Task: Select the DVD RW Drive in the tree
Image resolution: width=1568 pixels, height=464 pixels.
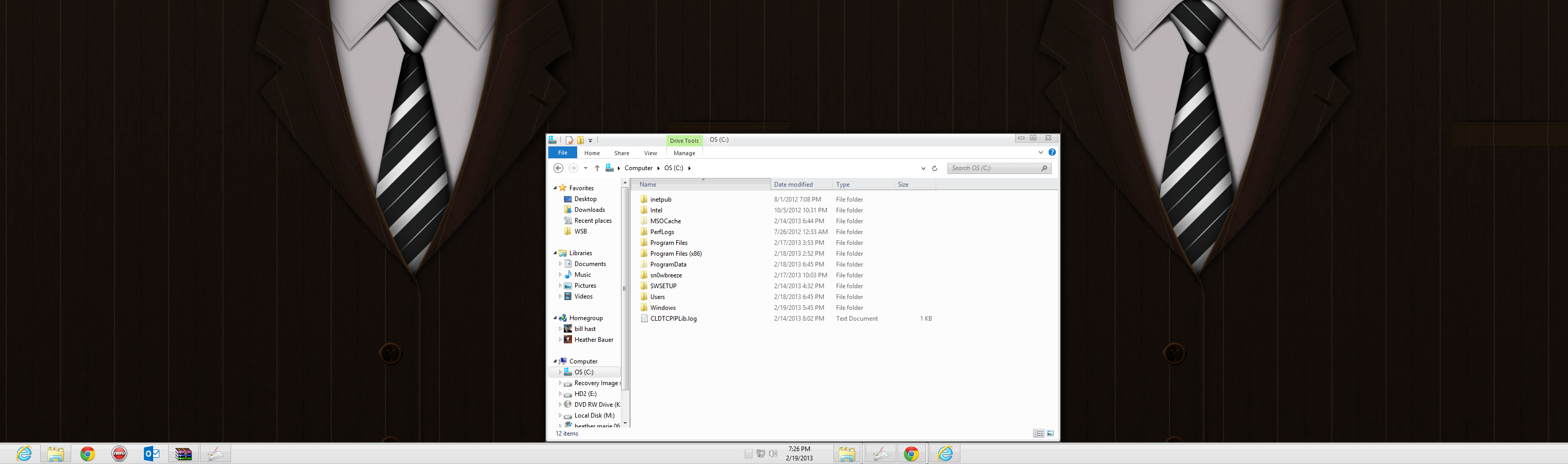Action: 597,405
